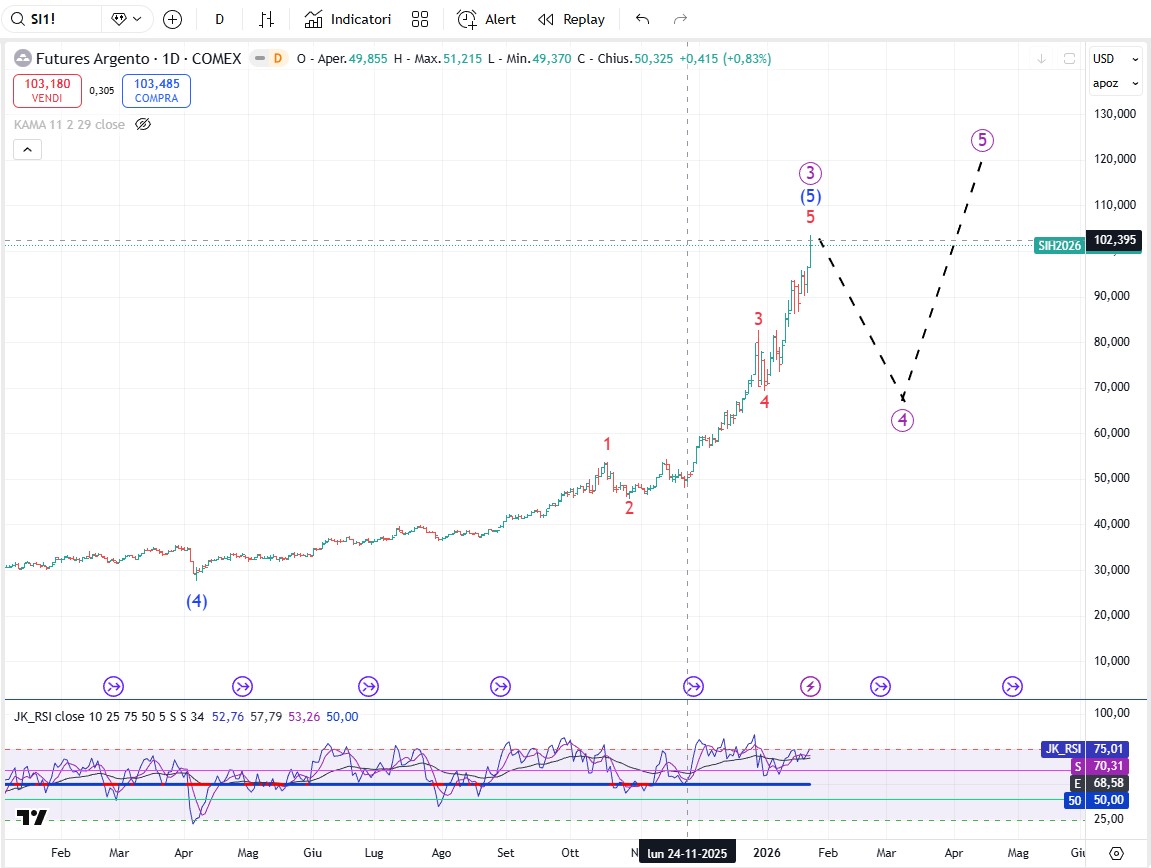Open the apoz unit dropdown
The height and width of the screenshot is (868, 1151).
[x=1115, y=84]
